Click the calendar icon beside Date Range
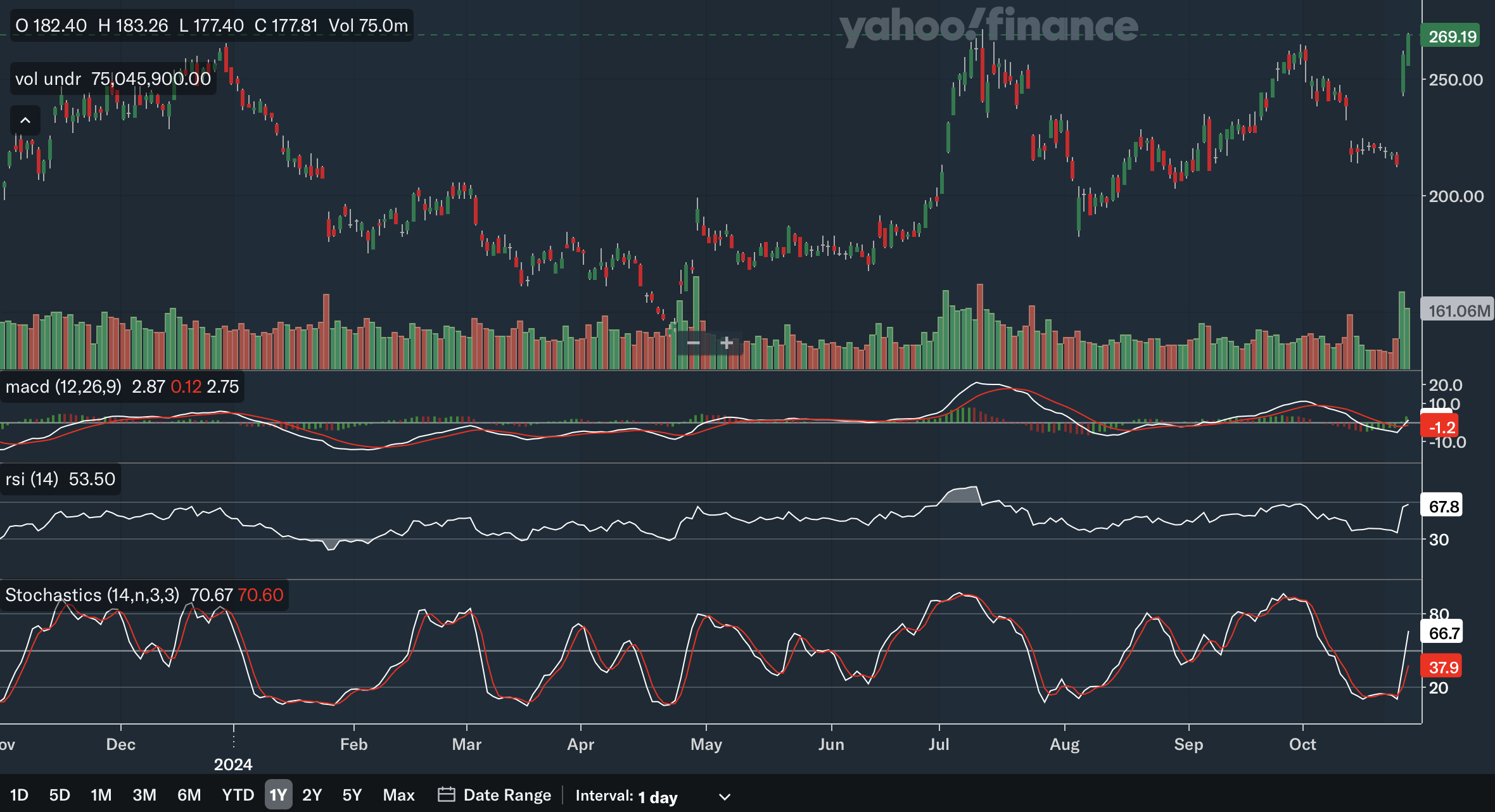This screenshot has width=1495, height=812. click(x=446, y=795)
